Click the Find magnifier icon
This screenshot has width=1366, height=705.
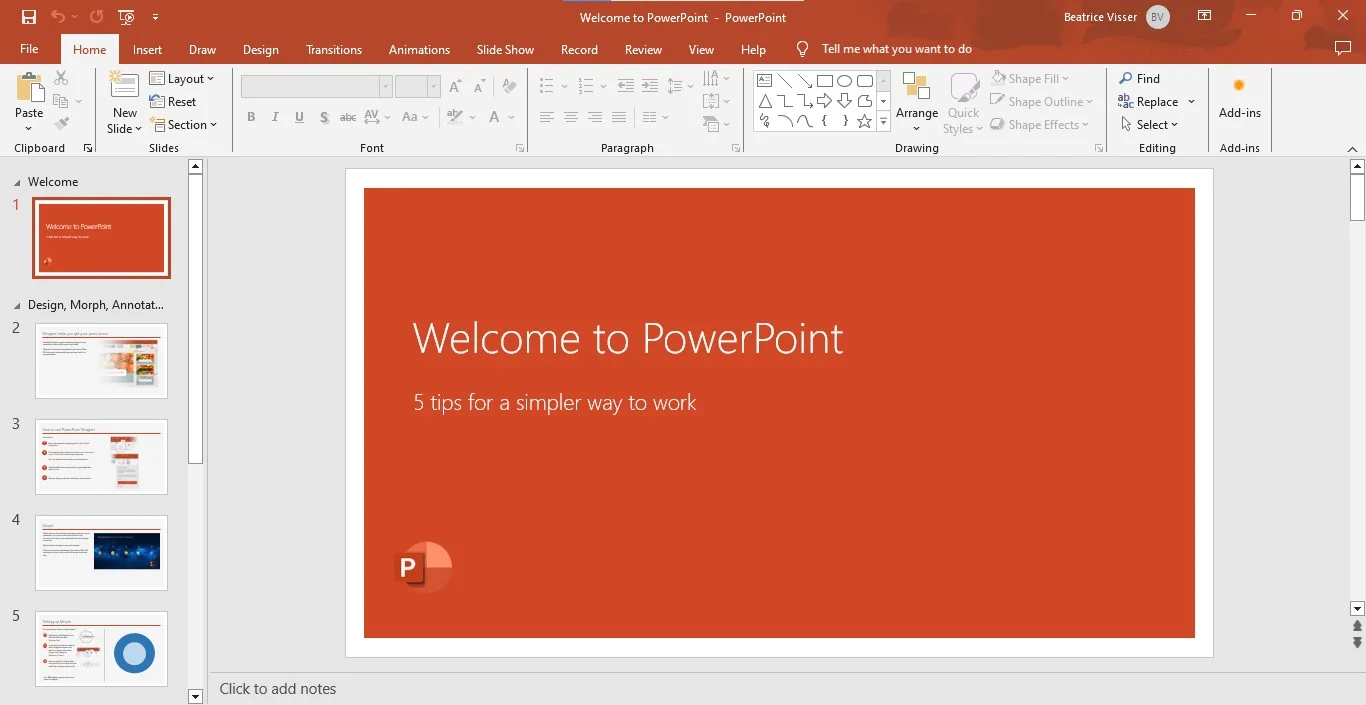[1126, 78]
